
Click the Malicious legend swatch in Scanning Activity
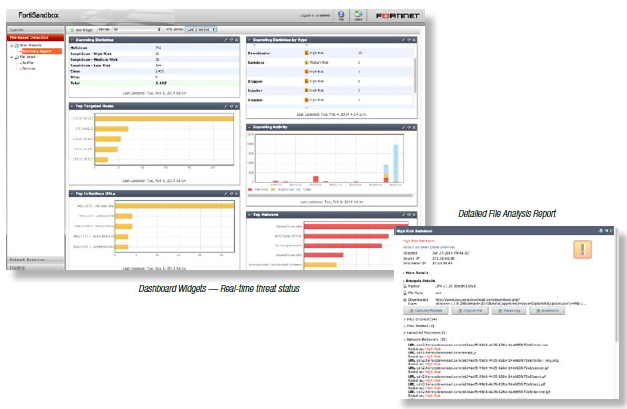(250, 190)
